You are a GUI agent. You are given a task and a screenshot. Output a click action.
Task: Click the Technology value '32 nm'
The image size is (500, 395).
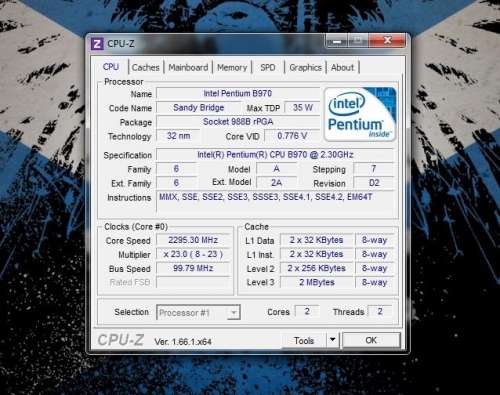(178, 136)
